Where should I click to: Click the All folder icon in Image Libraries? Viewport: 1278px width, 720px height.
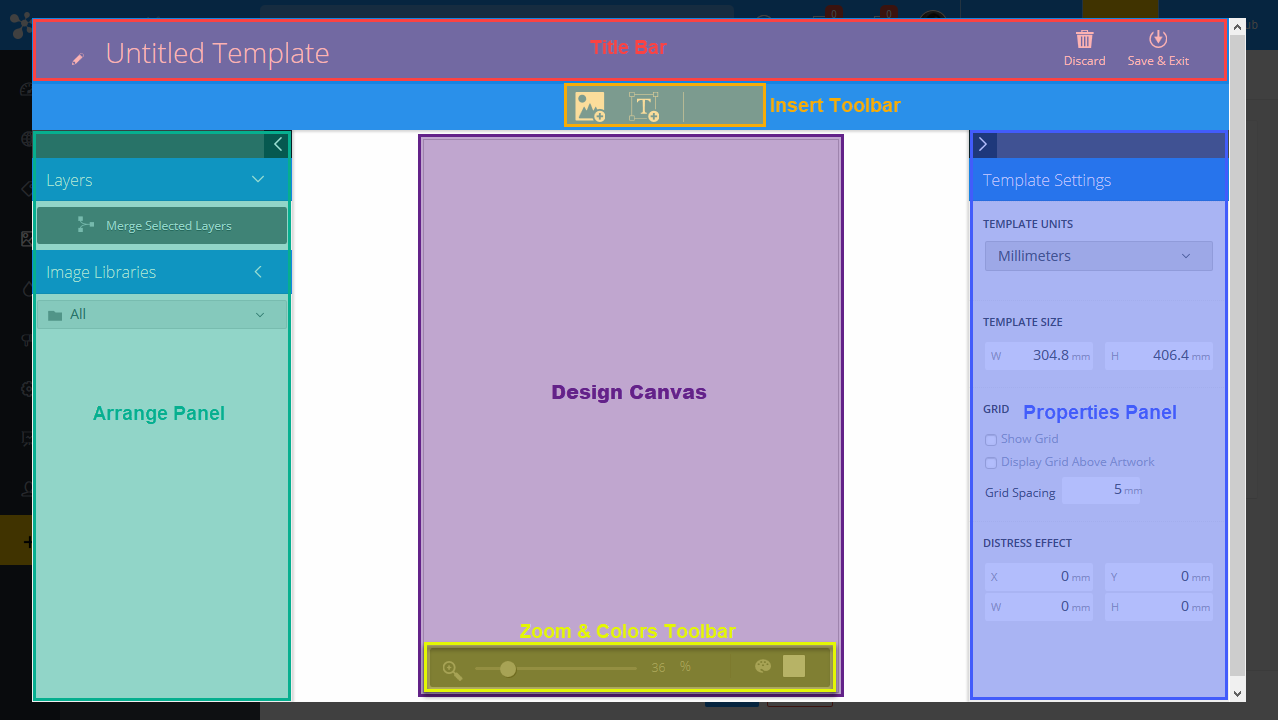click(54, 313)
